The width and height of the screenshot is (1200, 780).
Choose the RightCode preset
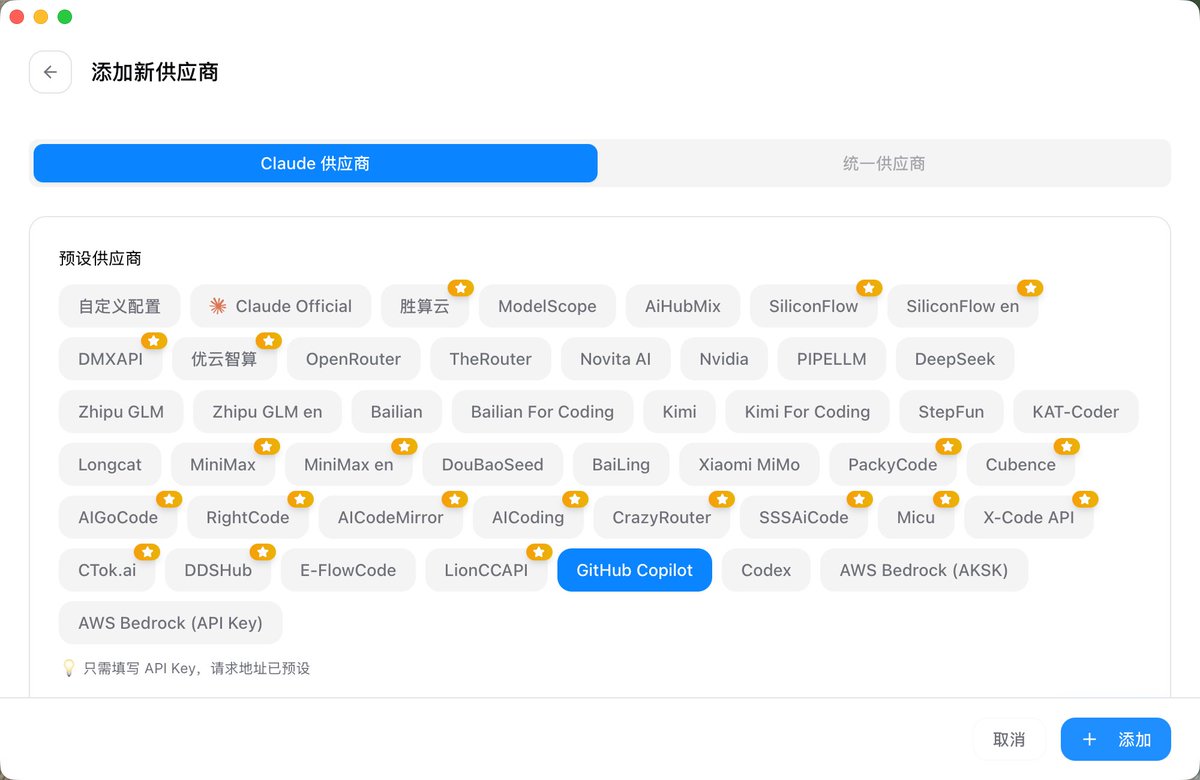tap(248, 517)
